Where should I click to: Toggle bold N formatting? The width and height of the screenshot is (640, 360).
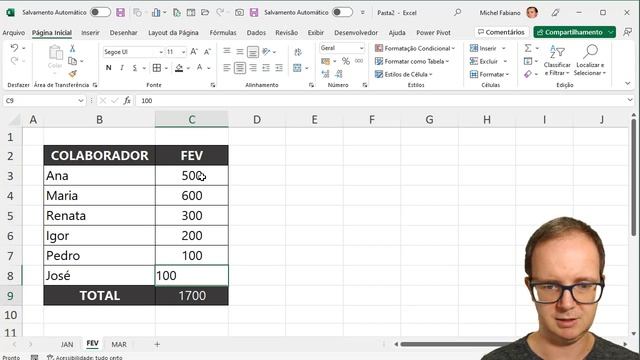coord(109,68)
